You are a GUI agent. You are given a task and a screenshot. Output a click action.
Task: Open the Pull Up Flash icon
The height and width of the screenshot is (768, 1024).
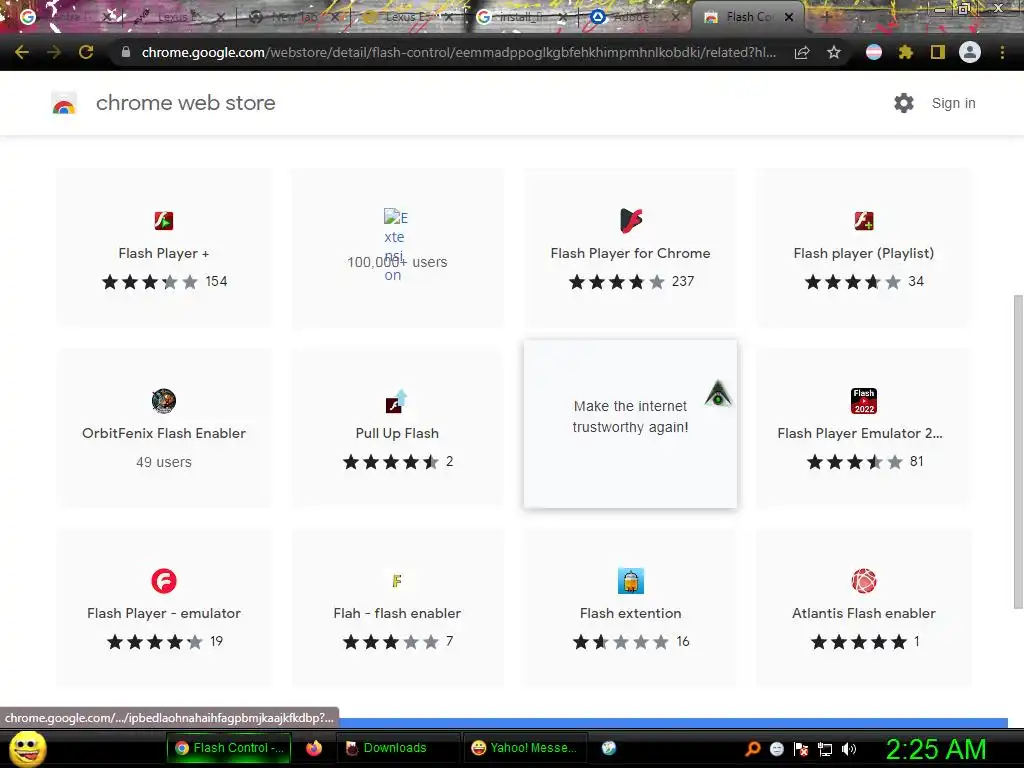(x=396, y=401)
